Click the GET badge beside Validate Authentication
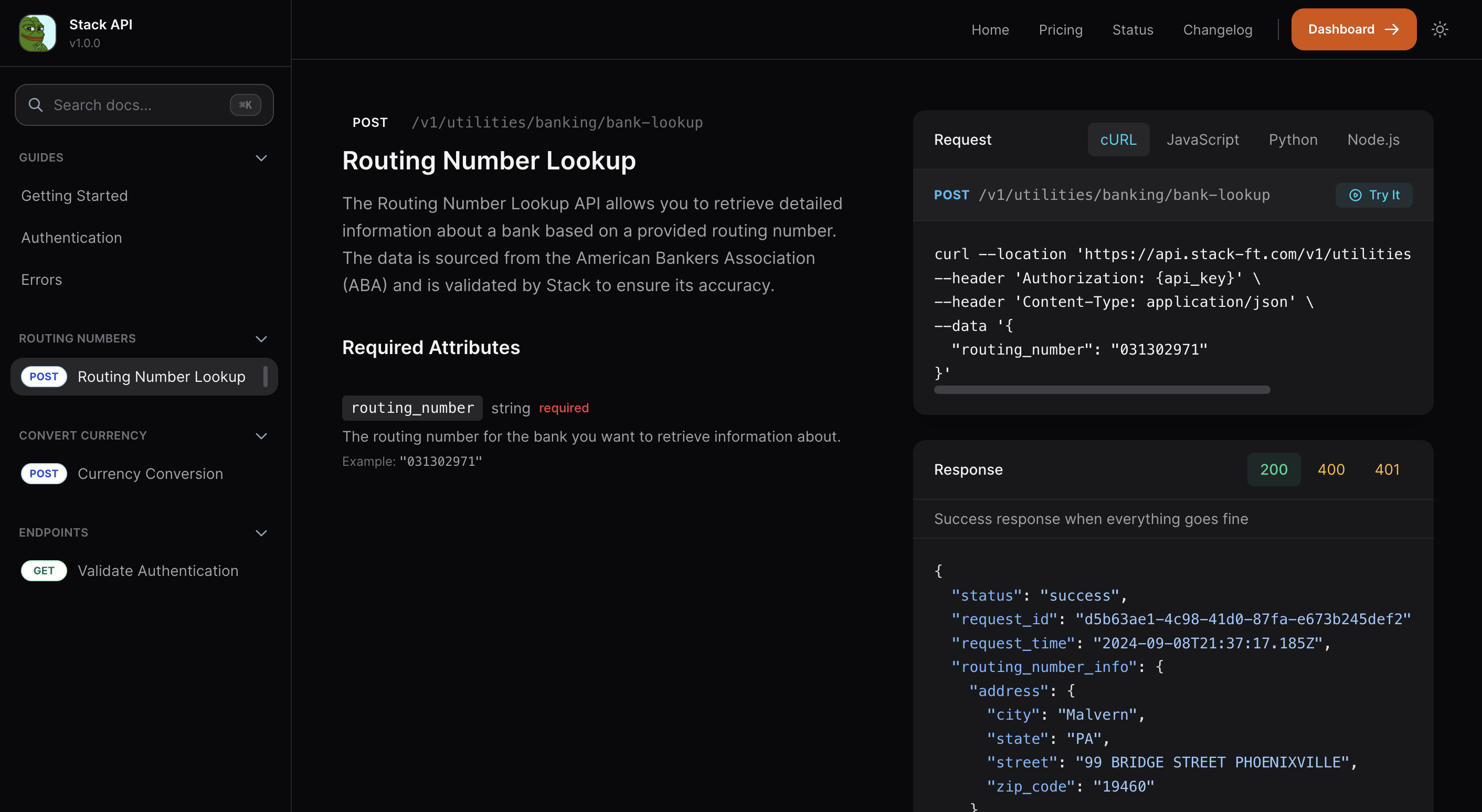The width and height of the screenshot is (1482, 812). pyautogui.click(x=44, y=571)
